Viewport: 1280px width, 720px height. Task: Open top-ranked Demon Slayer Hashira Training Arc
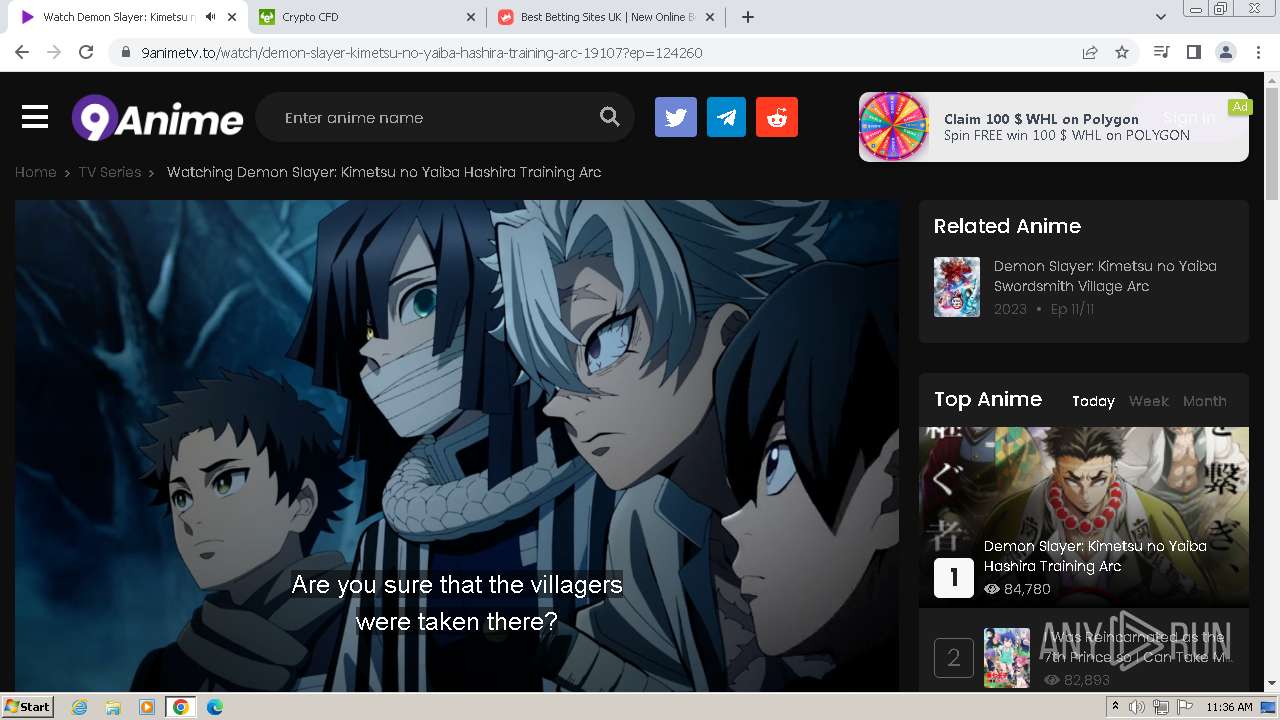(x=1095, y=556)
